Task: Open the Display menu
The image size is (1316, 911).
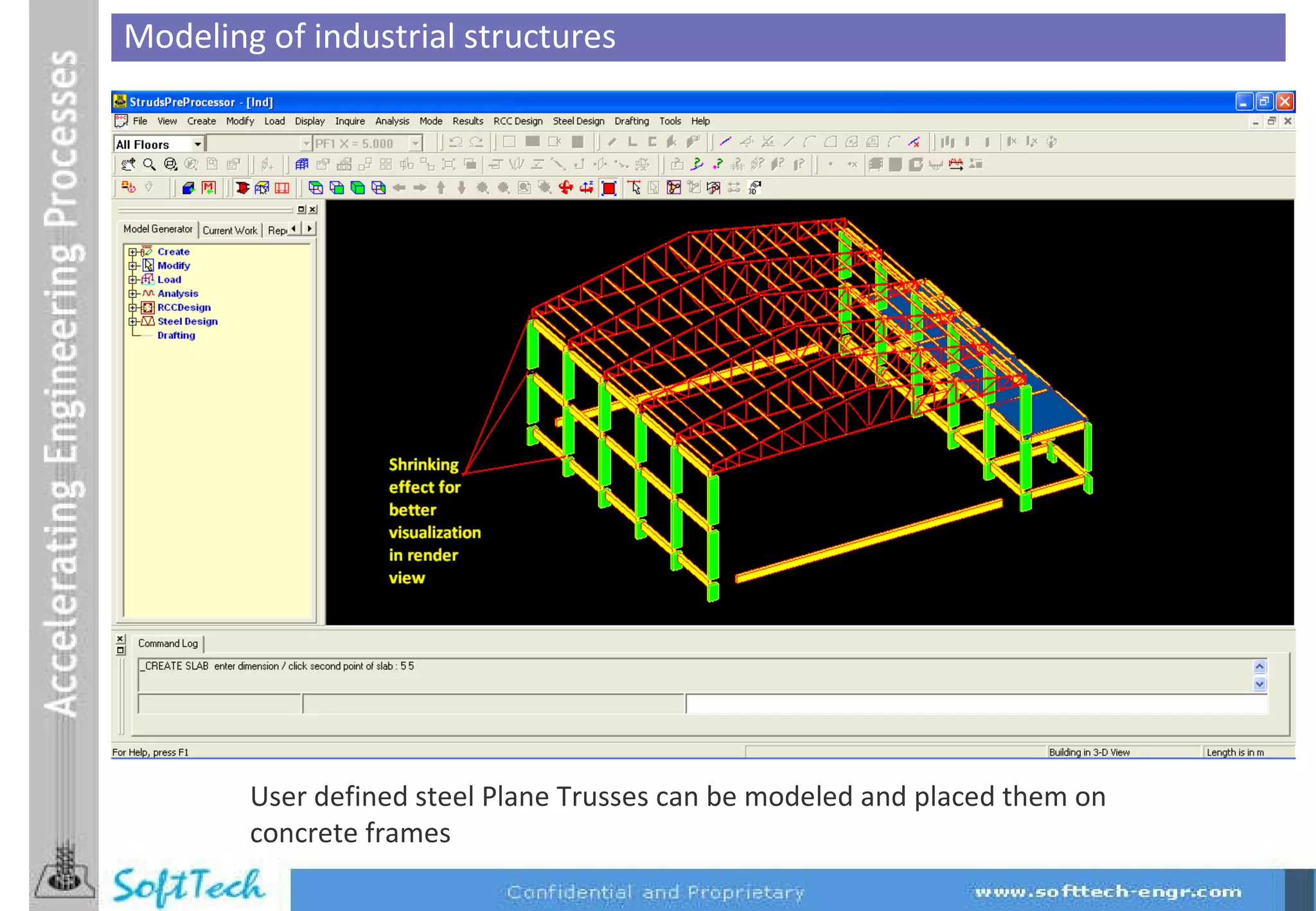Action: [310, 121]
